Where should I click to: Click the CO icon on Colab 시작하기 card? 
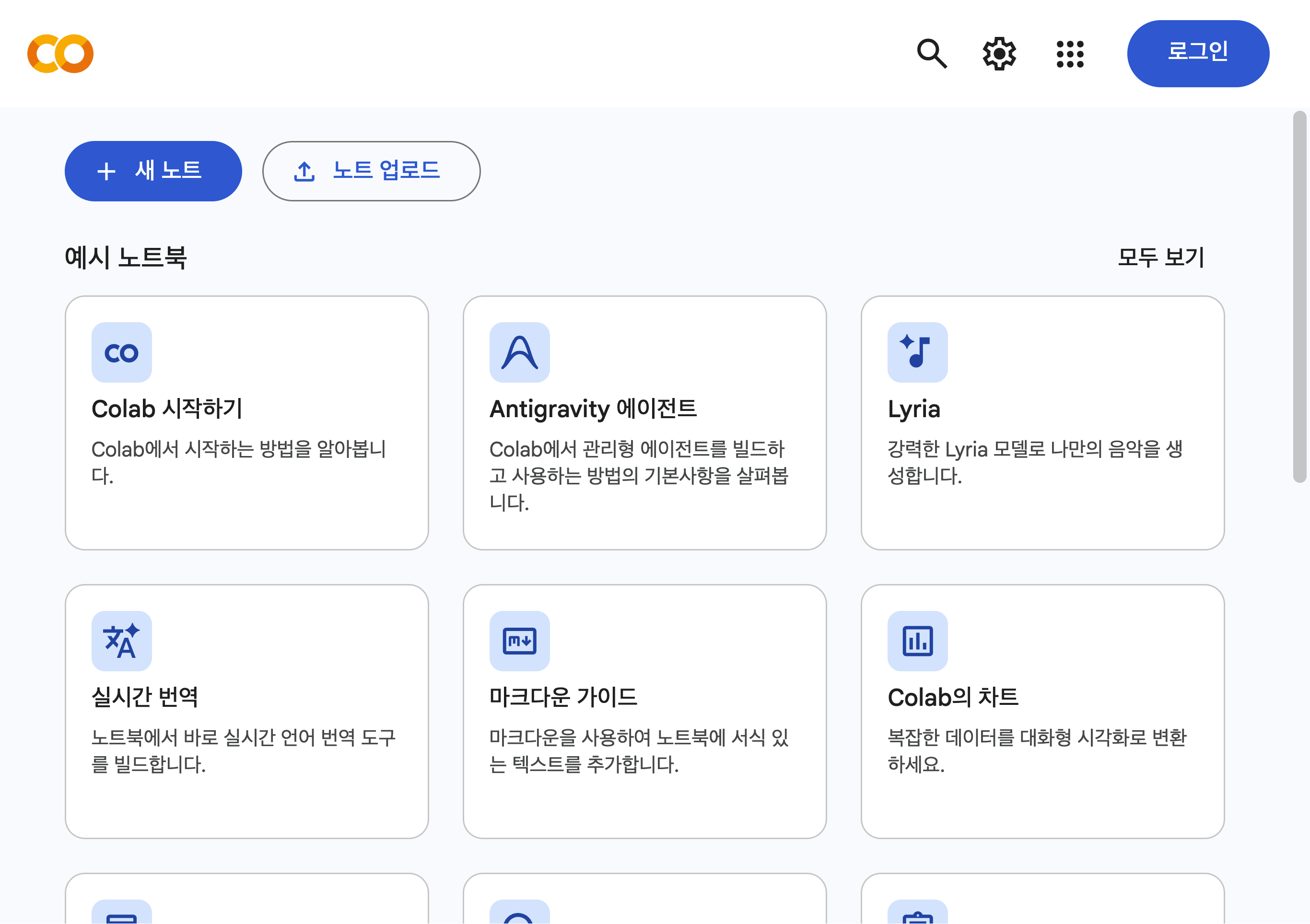(x=121, y=353)
